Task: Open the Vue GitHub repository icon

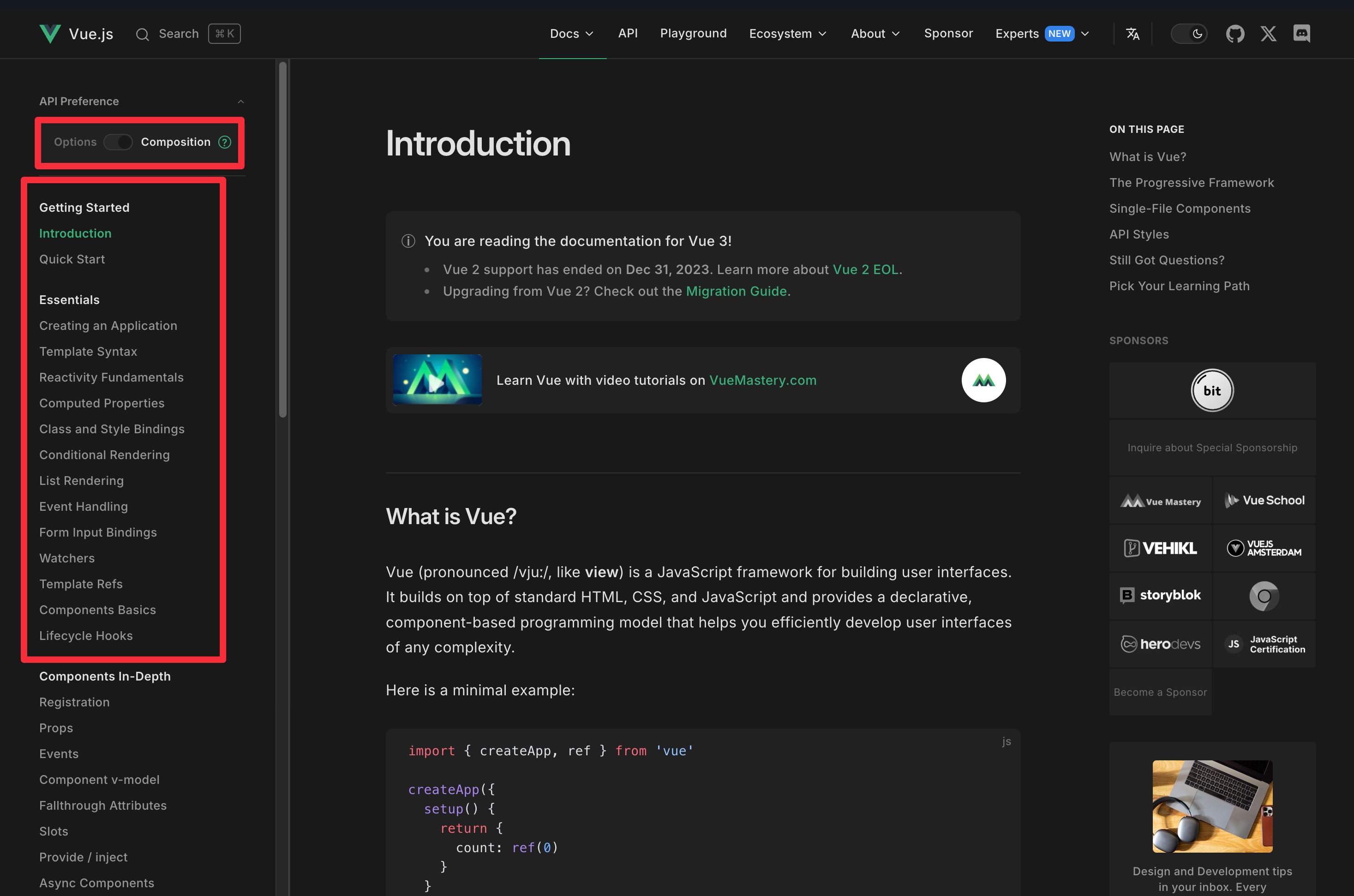Action: (x=1235, y=34)
